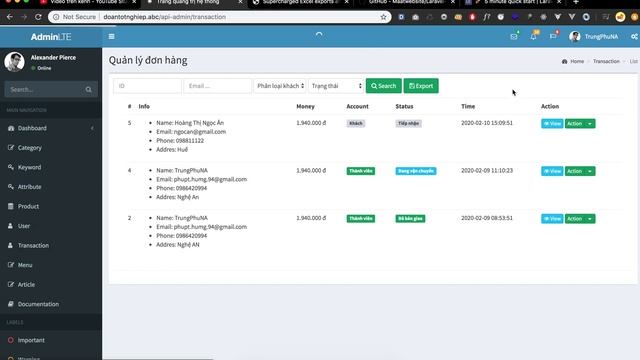Open the Category menu item
640x360 pixels.
51,148
